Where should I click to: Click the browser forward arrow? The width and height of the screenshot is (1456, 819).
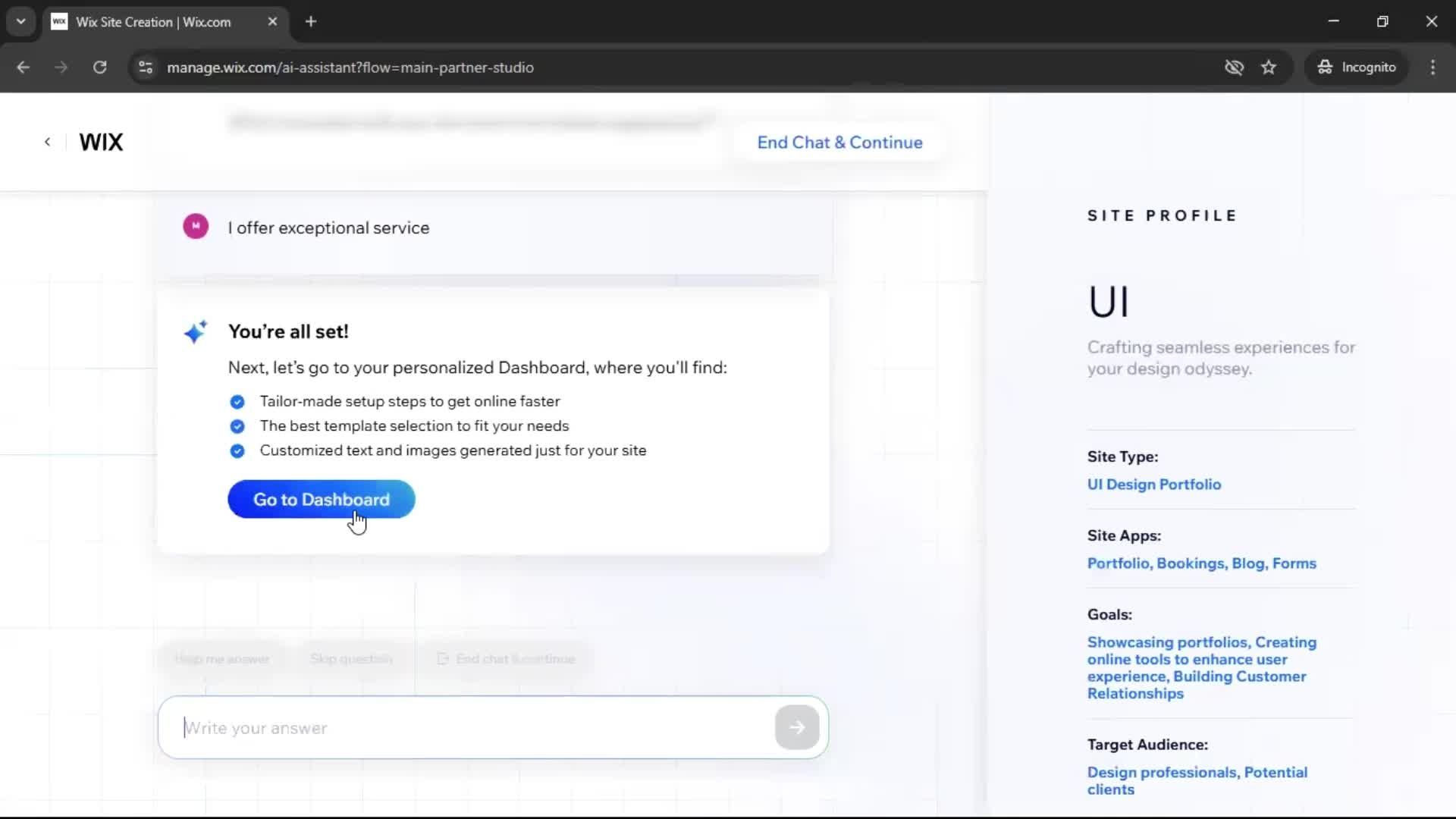click(x=61, y=67)
